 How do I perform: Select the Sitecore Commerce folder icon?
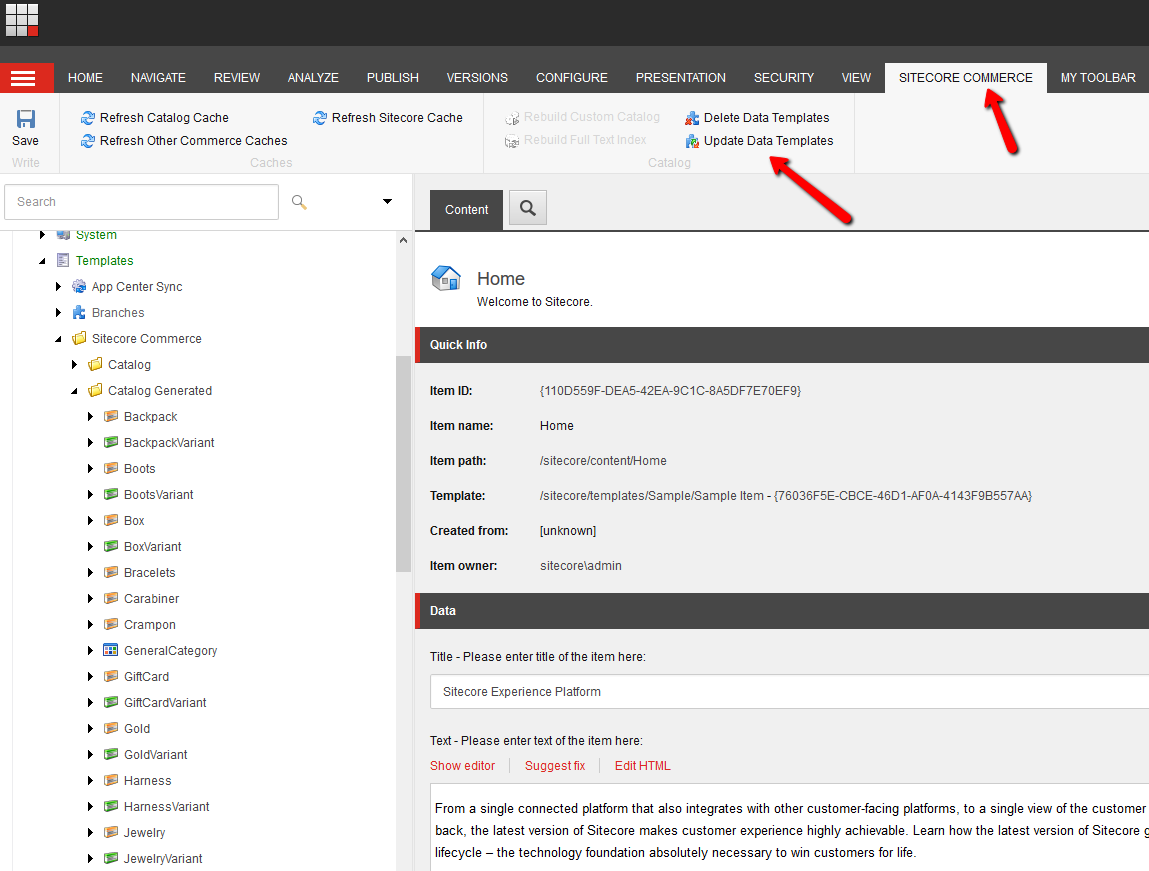[79, 338]
